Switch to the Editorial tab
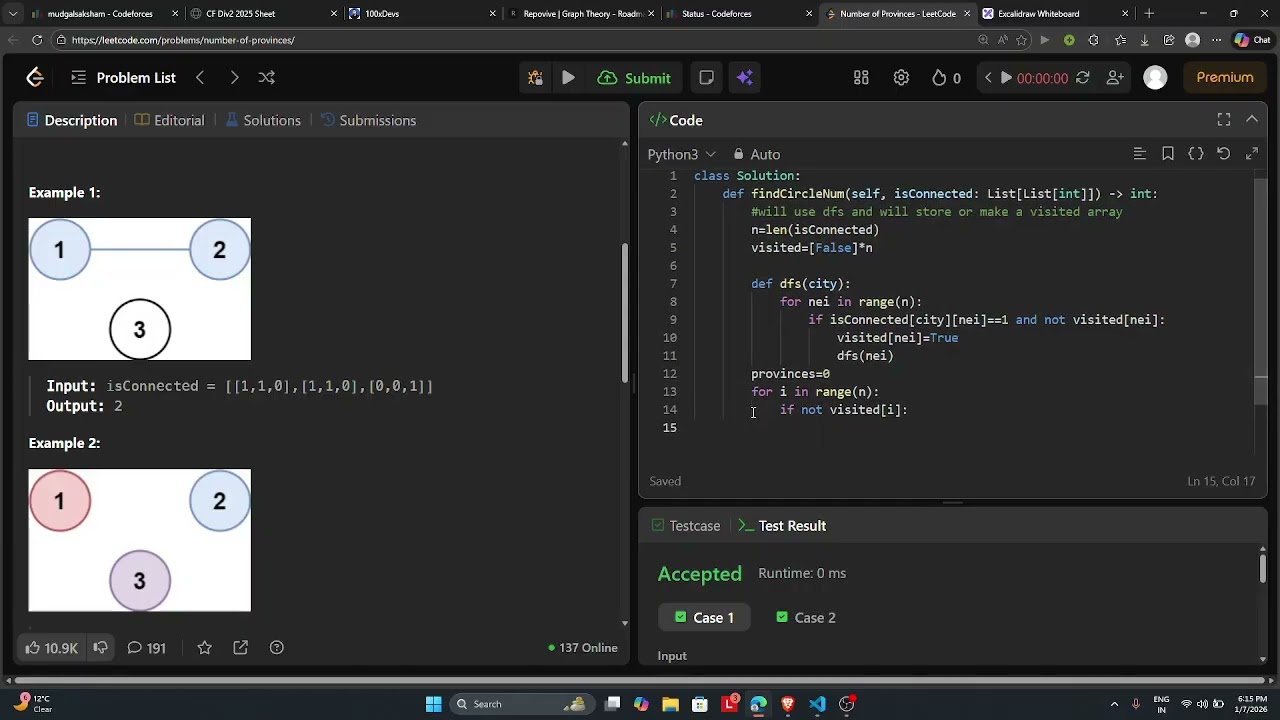 pos(169,120)
